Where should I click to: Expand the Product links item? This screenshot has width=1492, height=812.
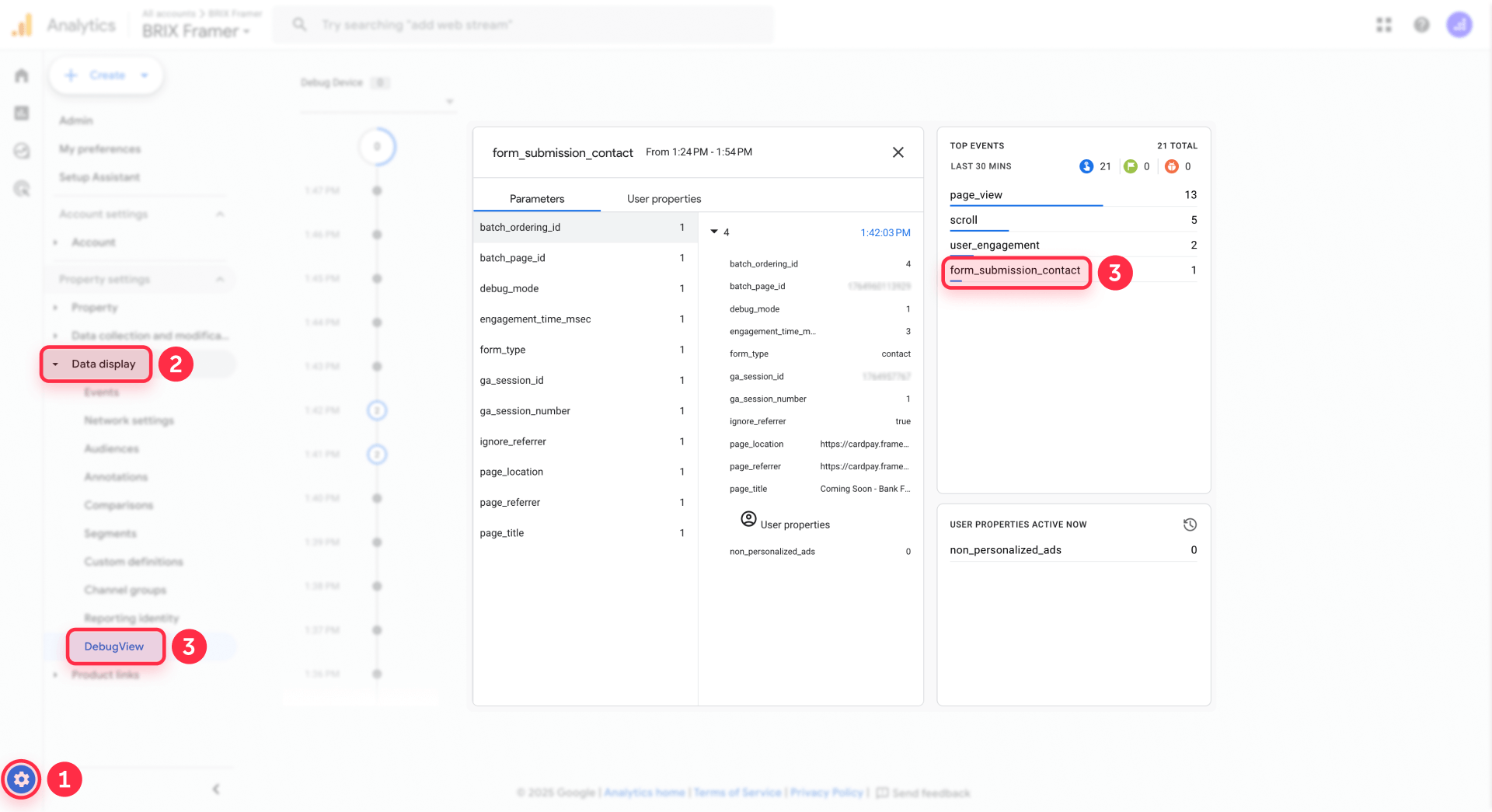tap(55, 674)
